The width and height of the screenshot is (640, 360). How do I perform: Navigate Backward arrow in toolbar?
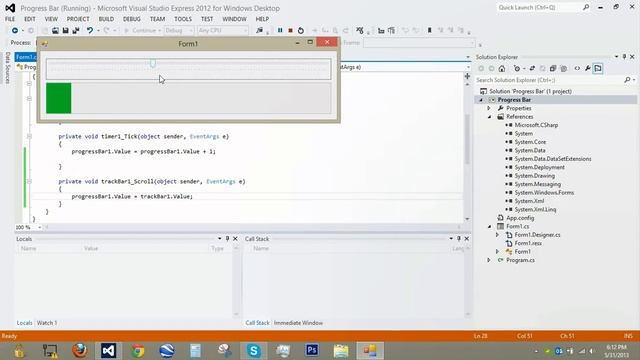tap(15, 30)
